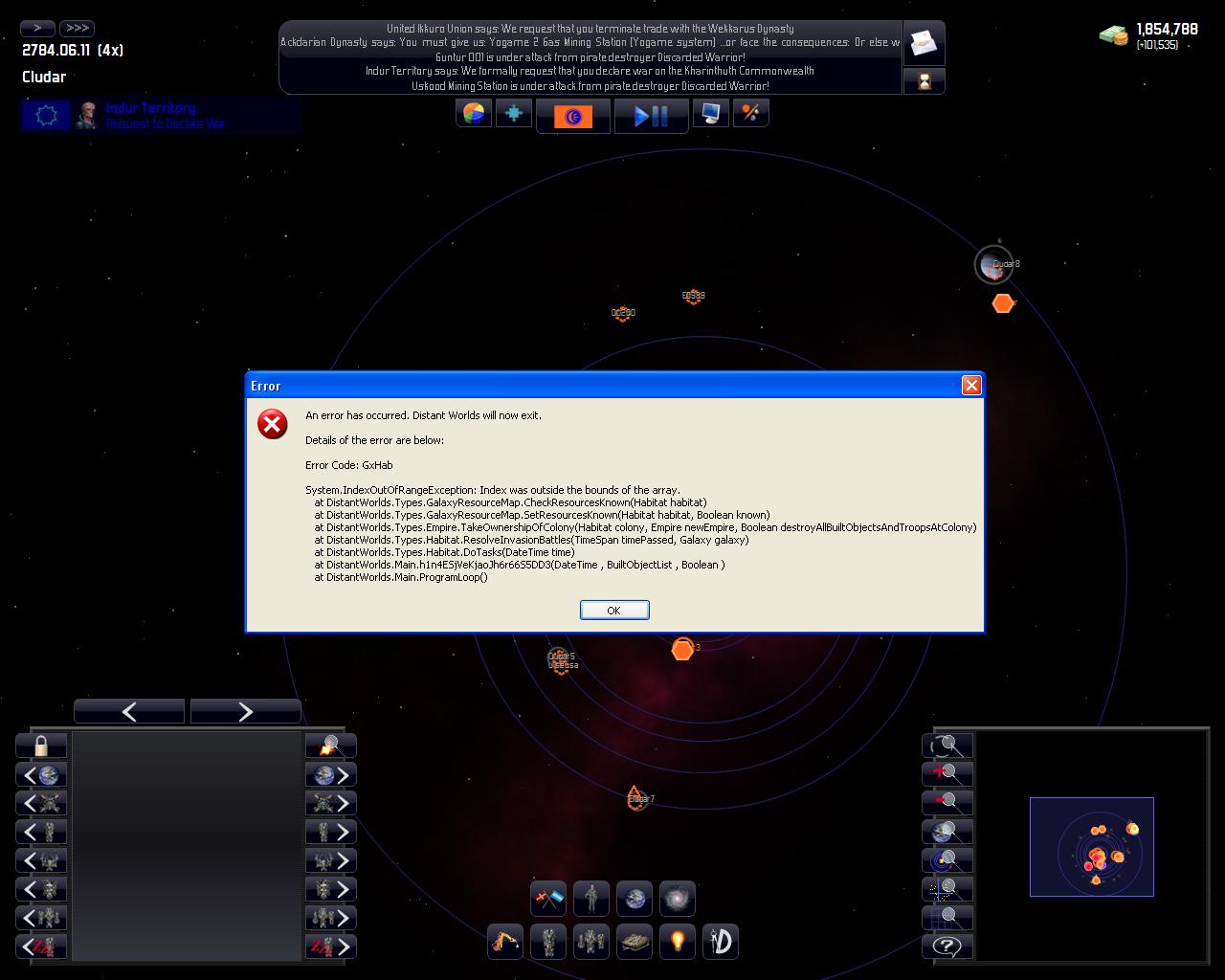Cycle to previous space station button
The image size is (1225, 980).
(41, 803)
